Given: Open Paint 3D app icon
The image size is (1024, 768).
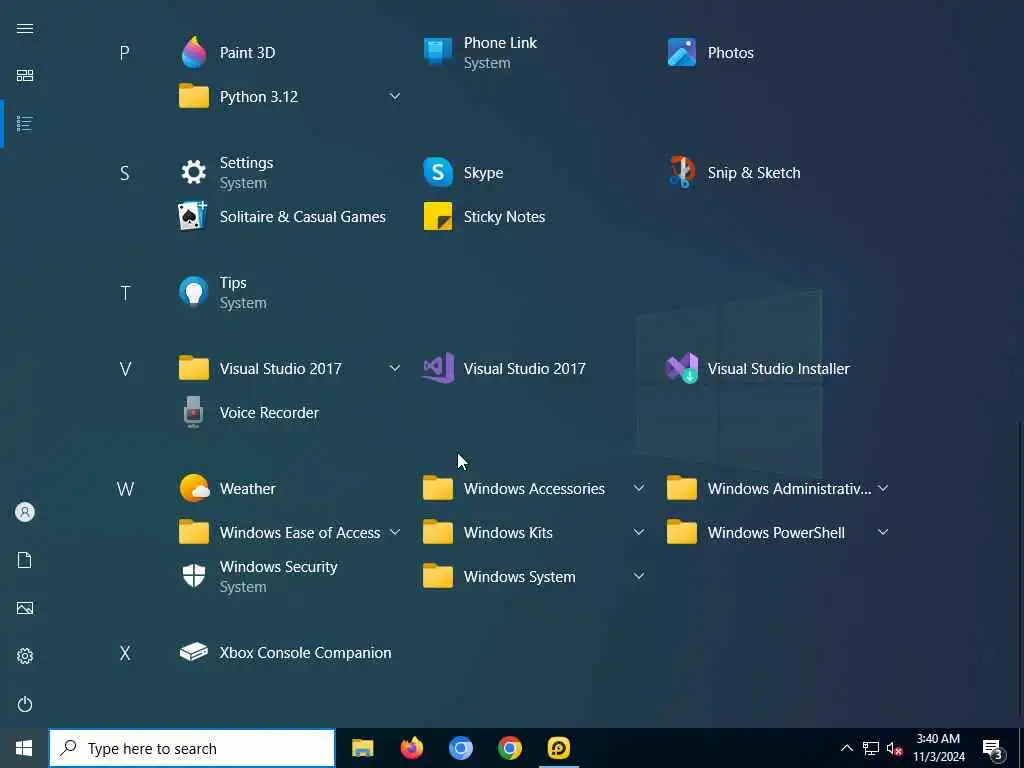Looking at the screenshot, I should pos(194,52).
